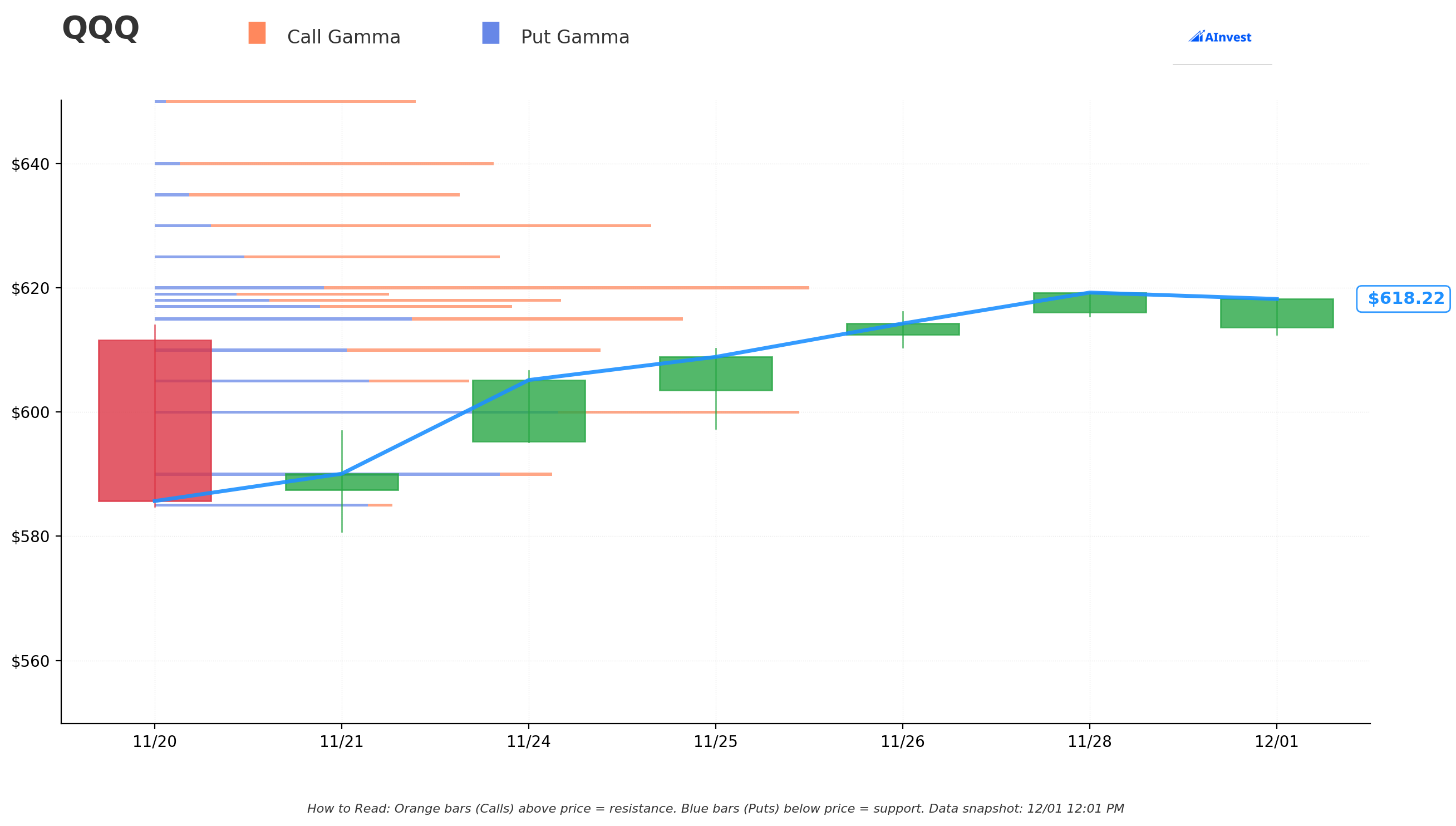This screenshot has width=1456, height=826.
Task: Click the blue Put Gamma legend swatch
Action: point(491,33)
